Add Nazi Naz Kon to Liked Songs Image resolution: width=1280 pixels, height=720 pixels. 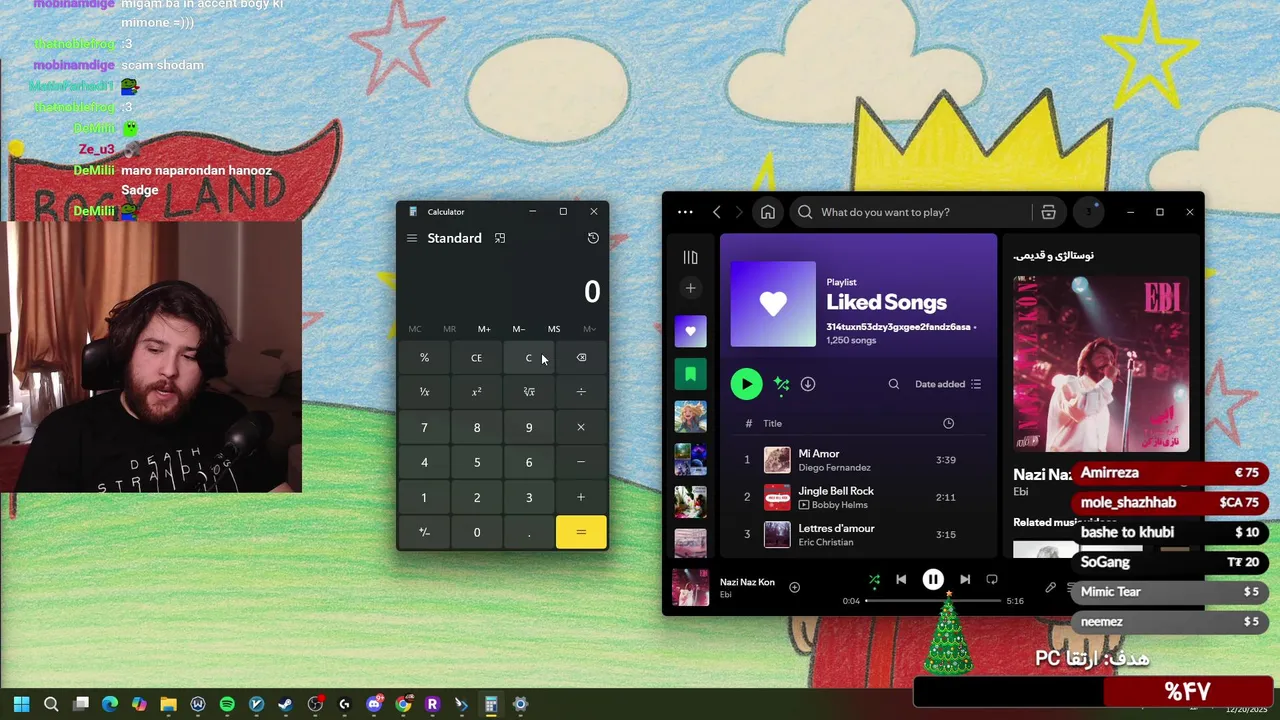coord(794,588)
